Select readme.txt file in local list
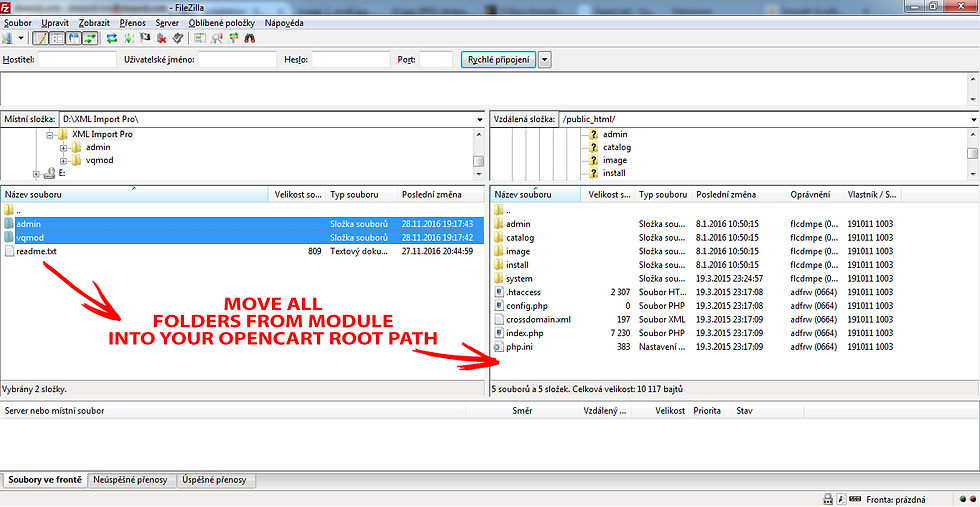 click(242, 251)
